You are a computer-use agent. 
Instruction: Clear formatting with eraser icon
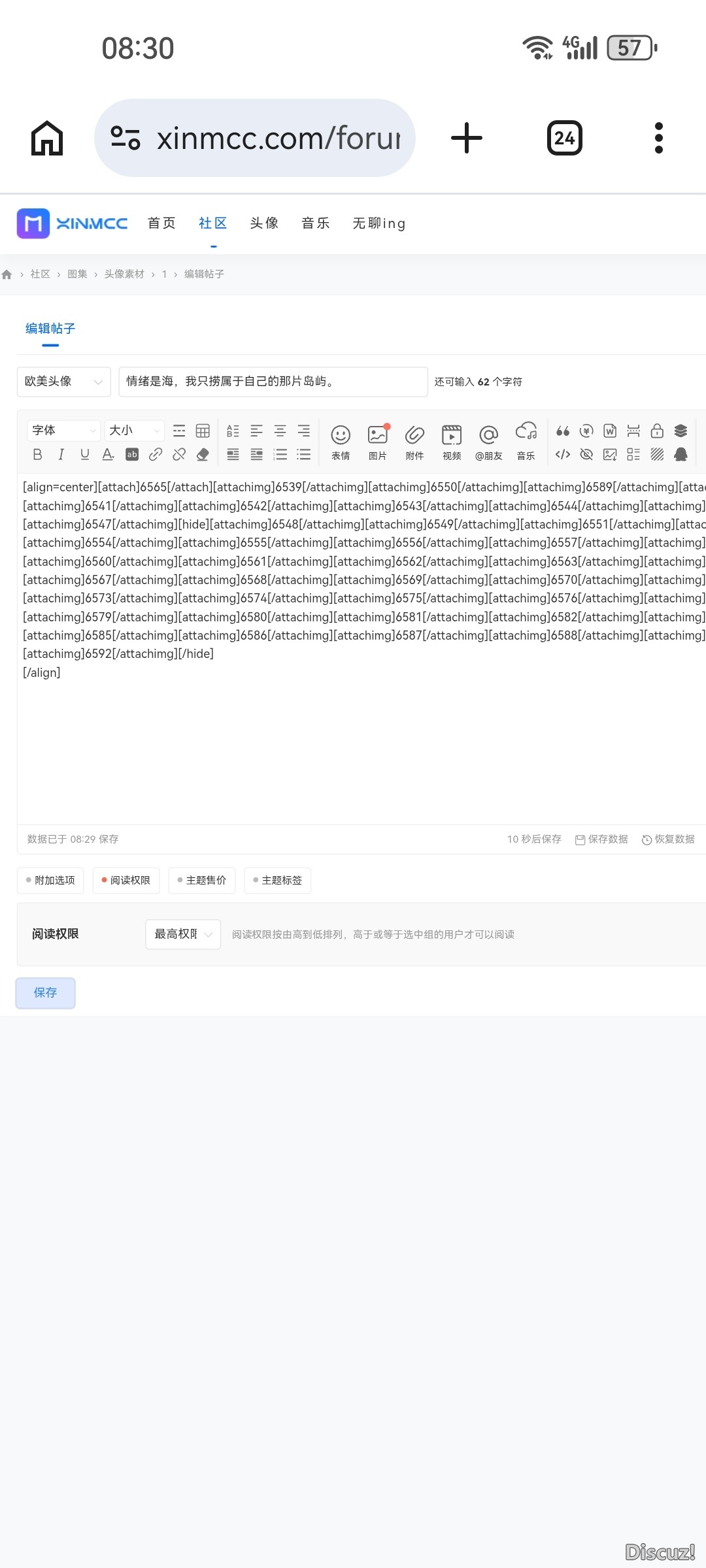point(203,454)
